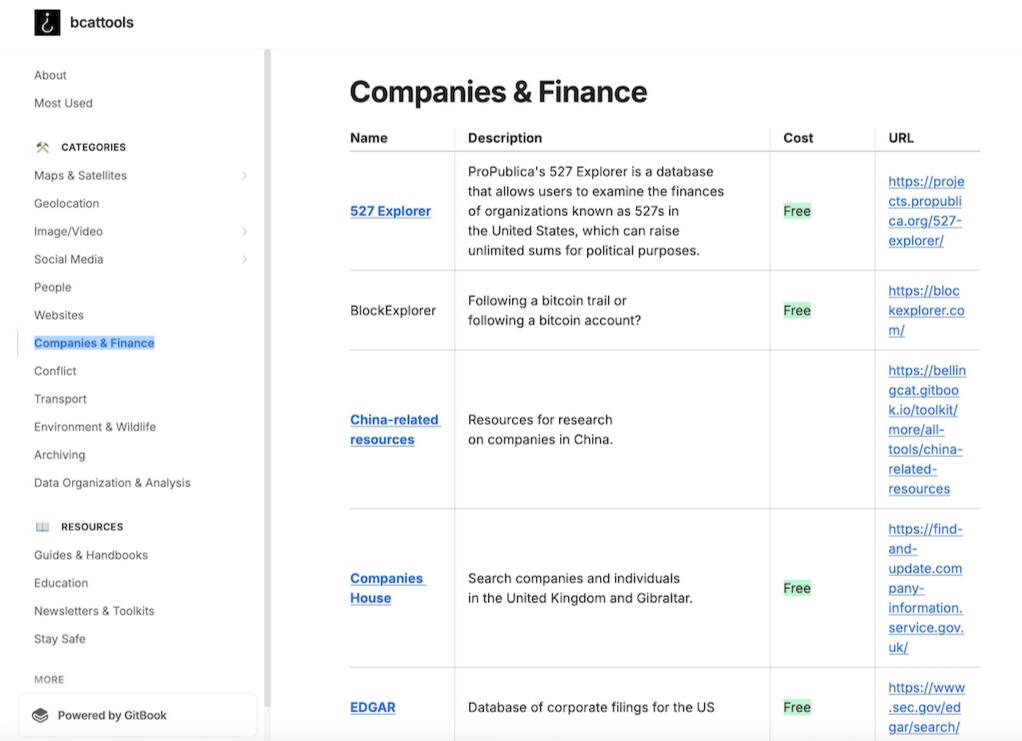Click the GitBook icon in footer
Screen dimensions: 1022x741
click(40, 715)
